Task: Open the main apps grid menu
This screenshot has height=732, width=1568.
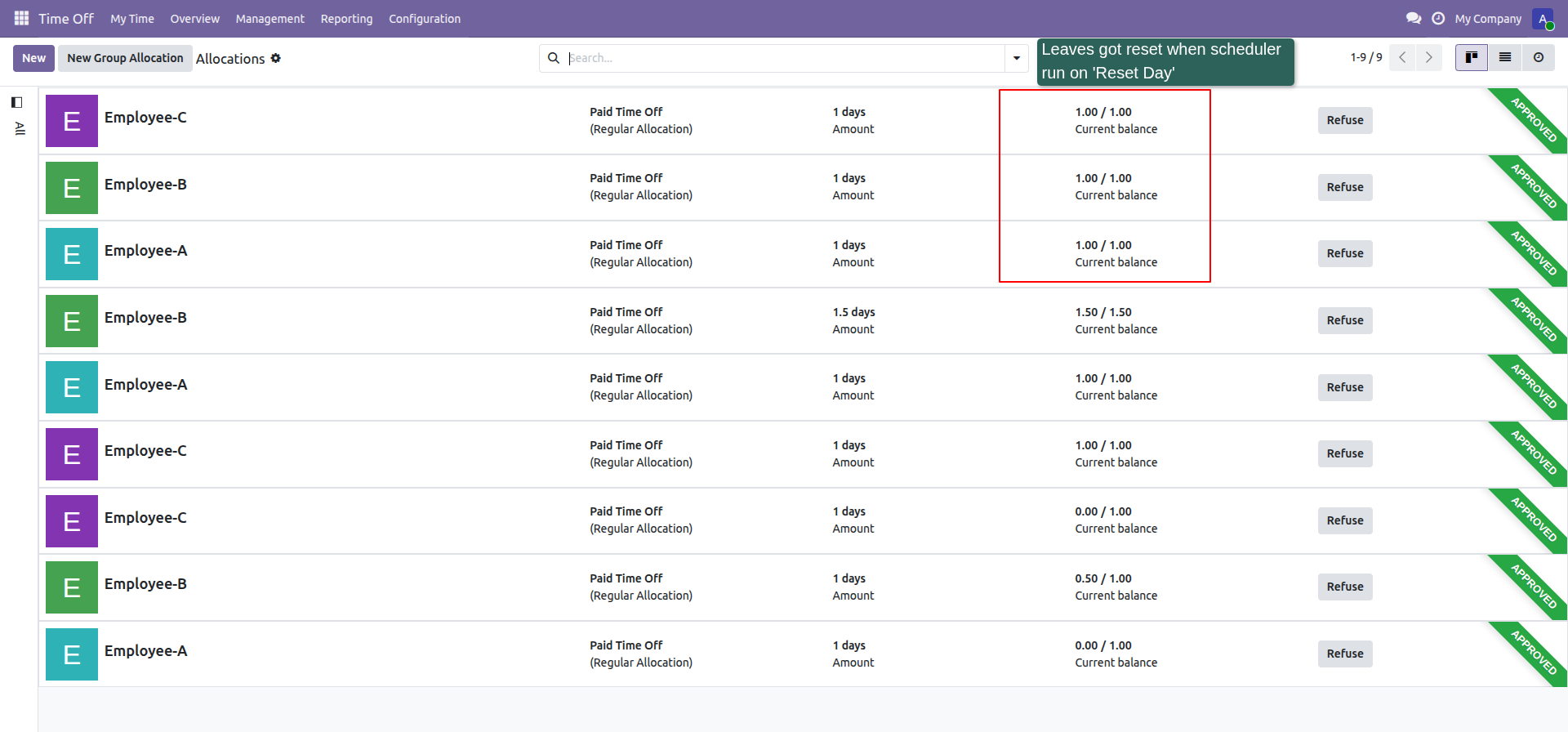Action: tap(21, 18)
